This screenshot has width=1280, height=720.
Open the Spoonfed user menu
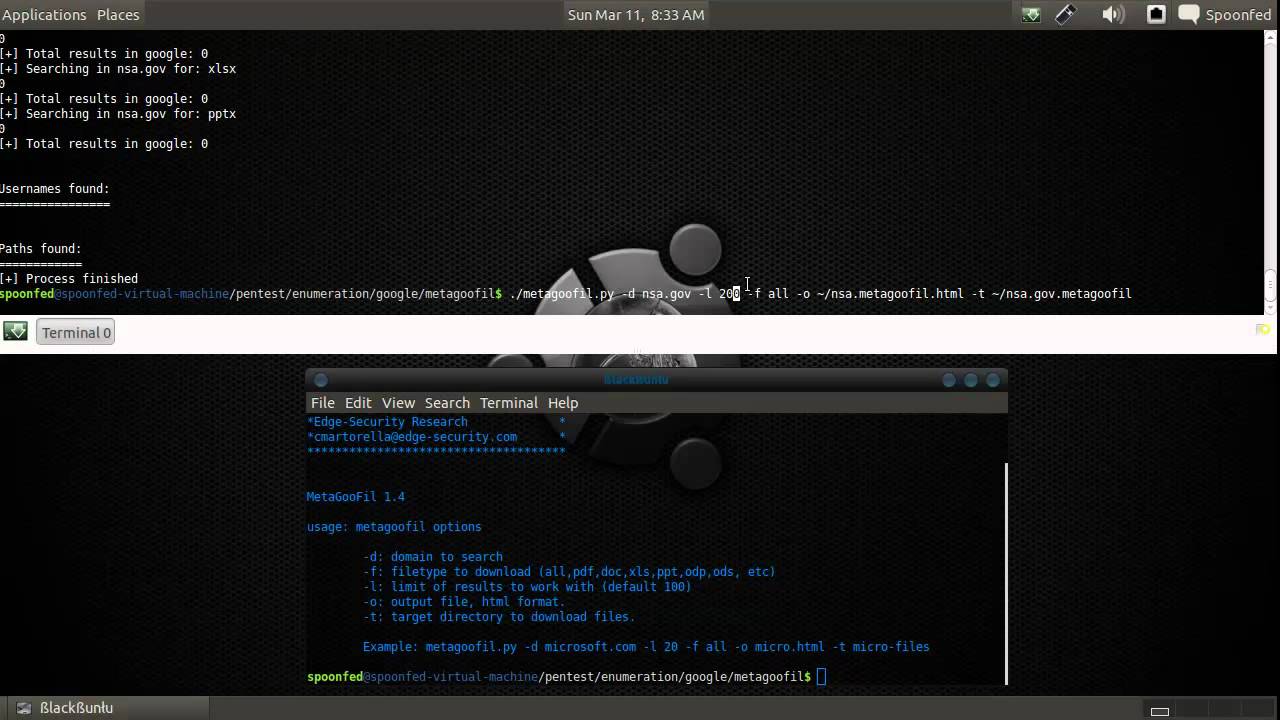1238,15
